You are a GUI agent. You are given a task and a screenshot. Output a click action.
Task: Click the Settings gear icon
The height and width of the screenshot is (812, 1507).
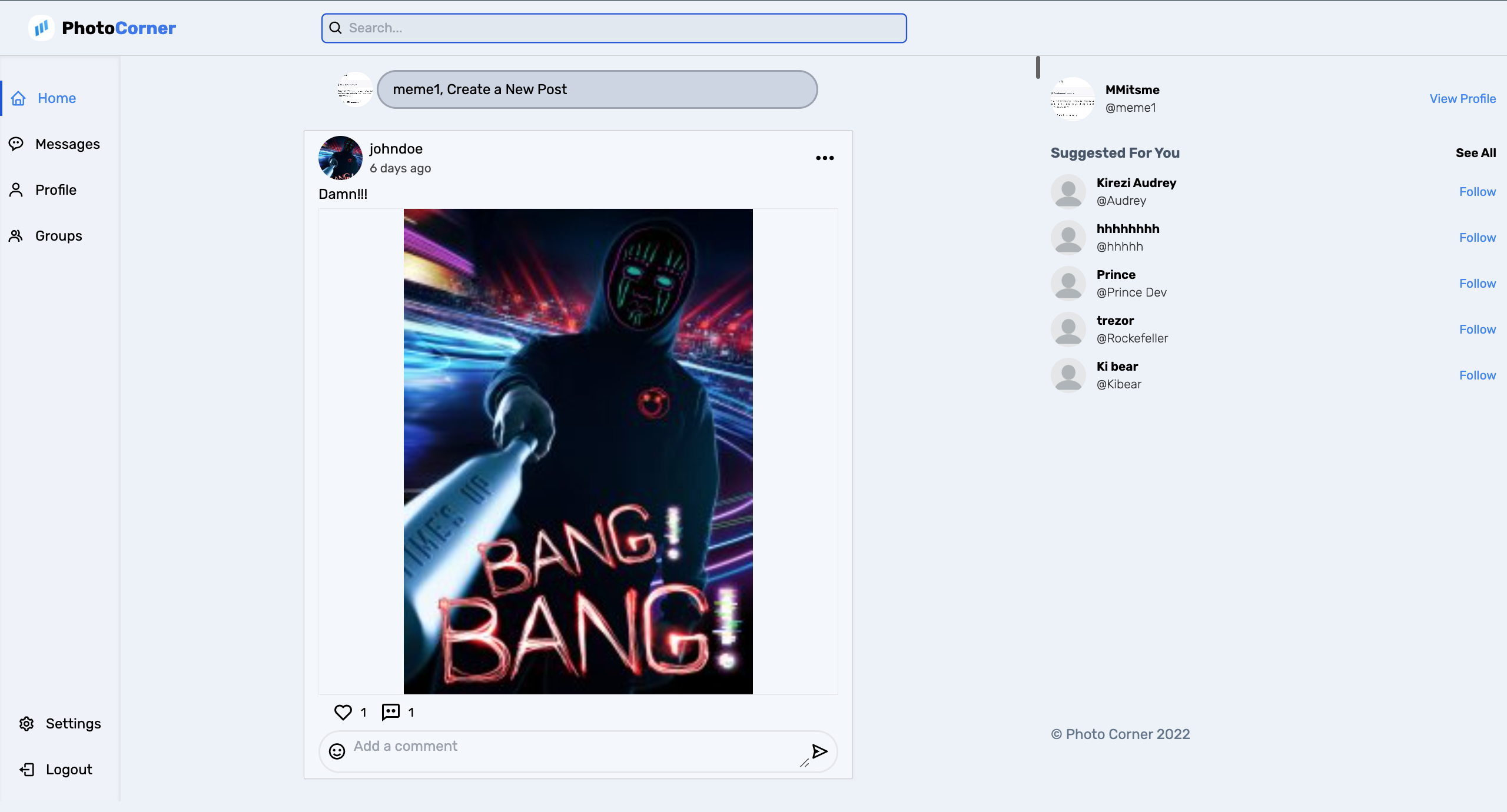[26, 723]
